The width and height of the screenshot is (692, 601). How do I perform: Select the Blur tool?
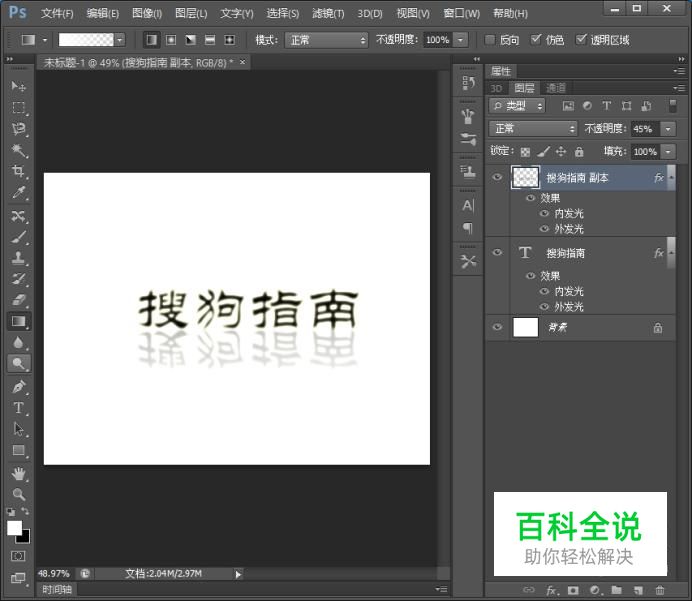click(18, 342)
